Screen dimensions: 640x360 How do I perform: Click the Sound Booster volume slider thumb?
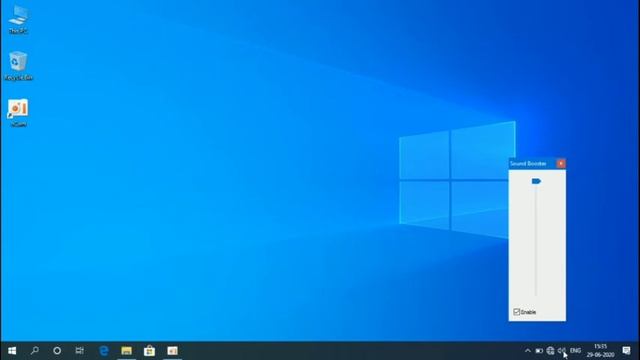536,181
